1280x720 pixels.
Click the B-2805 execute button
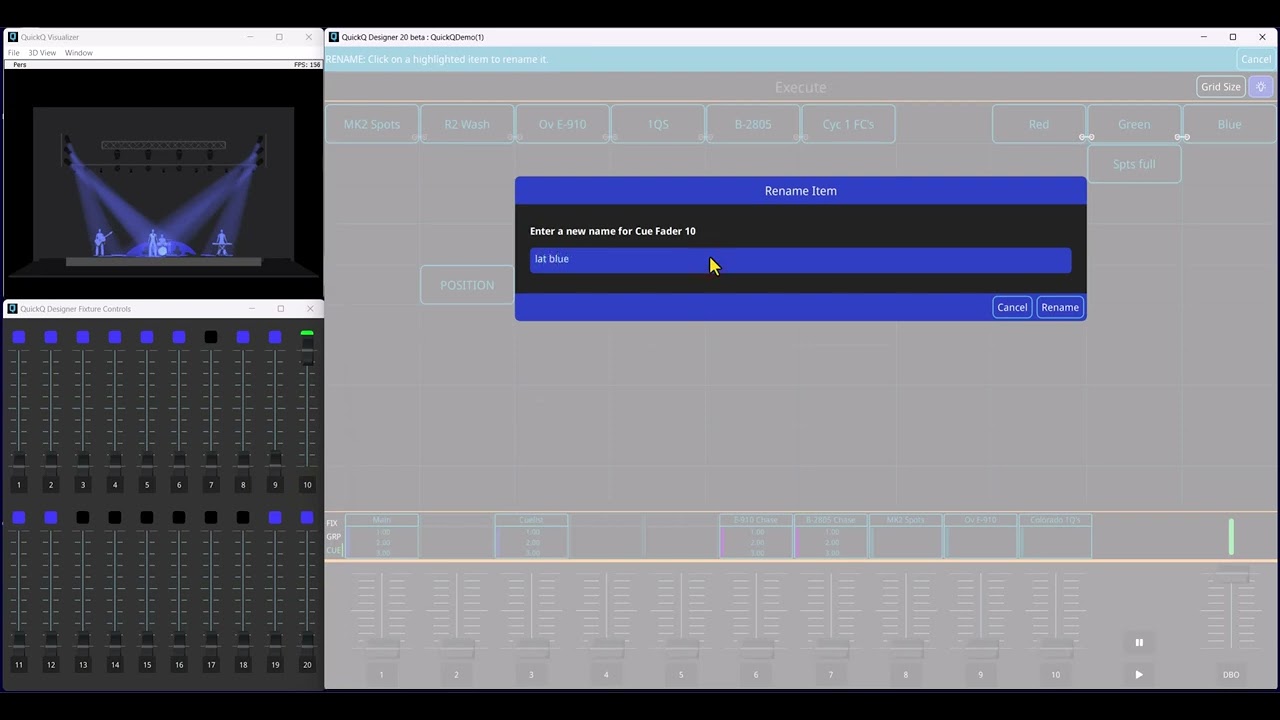(753, 124)
